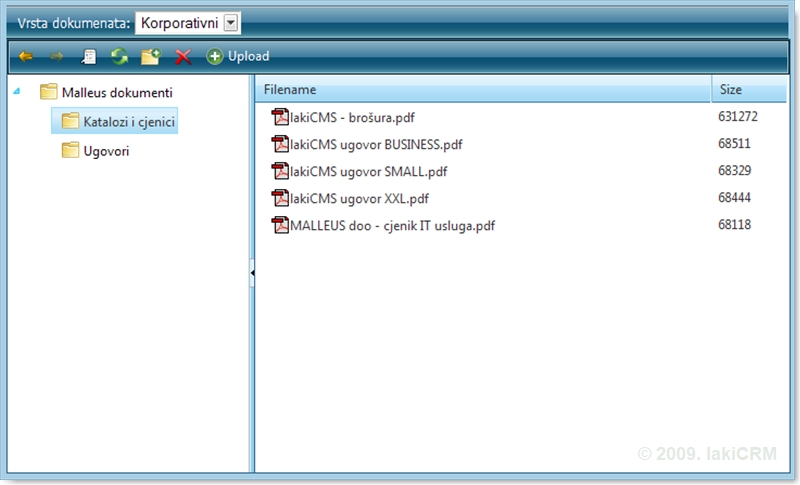Click PDF icon of lakiCMS ugovor XXL.pdf
Image resolution: width=800 pixels, height=485 pixels.
tap(280, 198)
